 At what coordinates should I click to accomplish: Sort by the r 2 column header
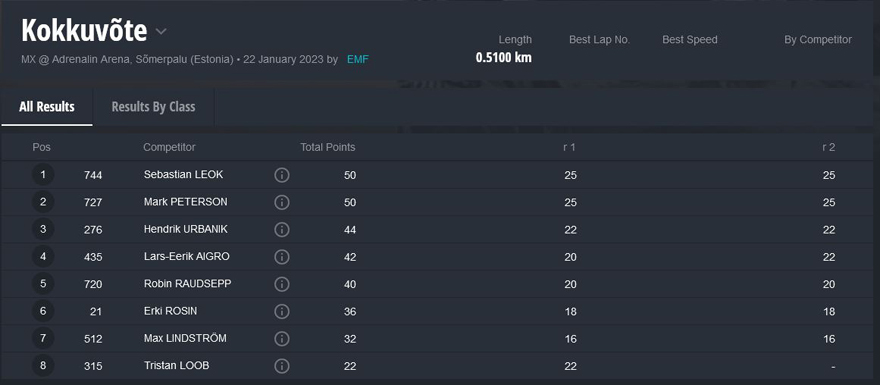coord(828,148)
